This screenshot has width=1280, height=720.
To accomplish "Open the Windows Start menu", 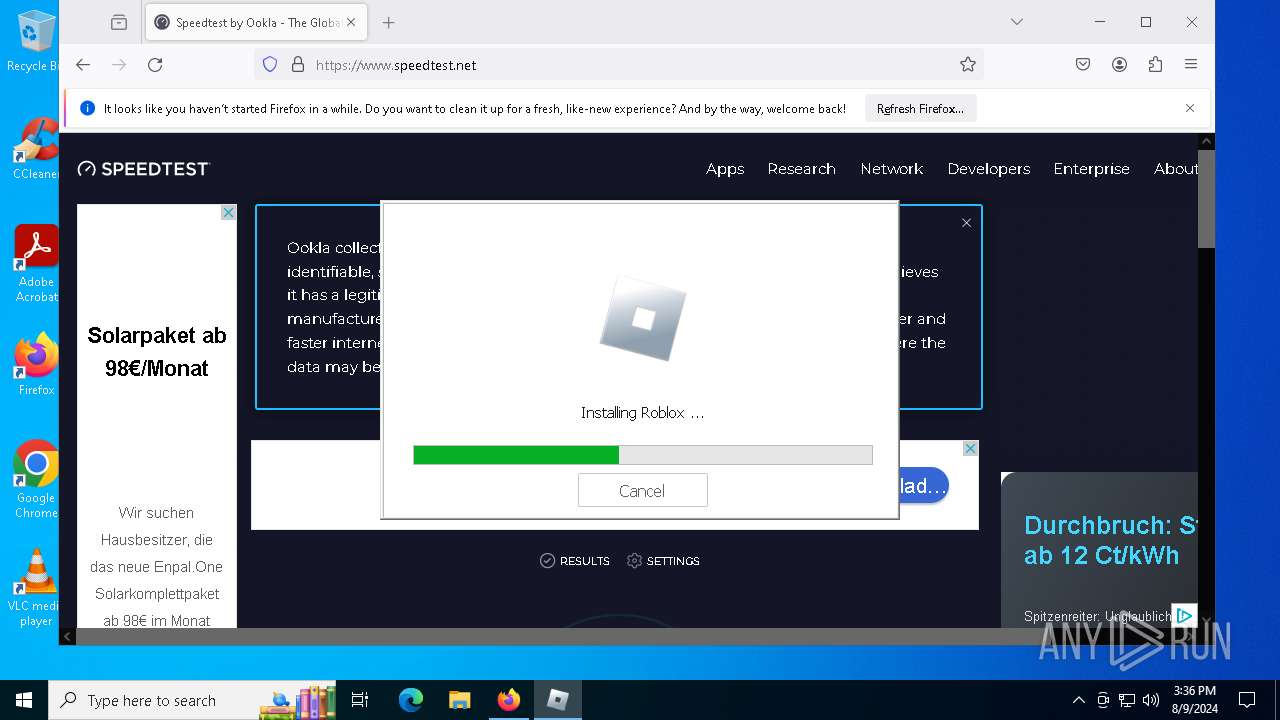I will pyautogui.click(x=24, y=700).
